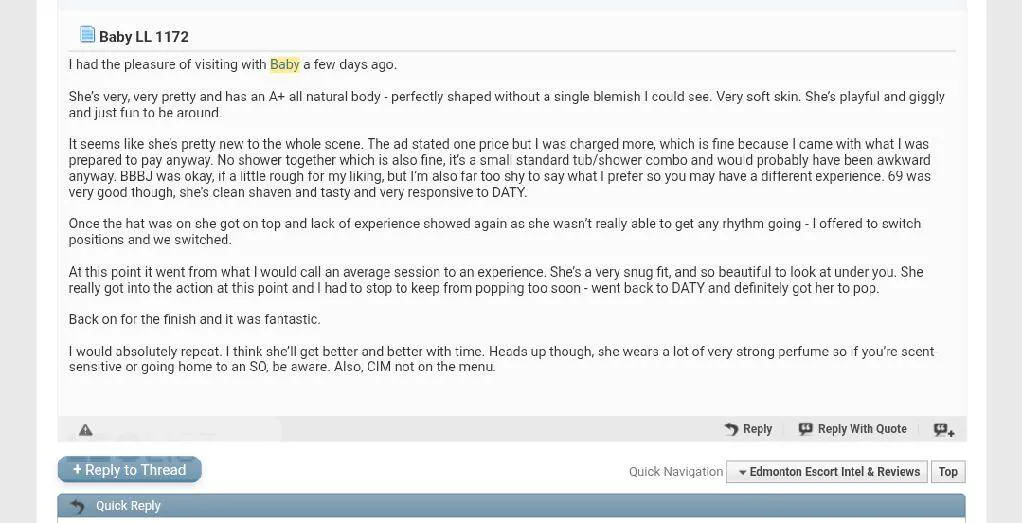Click the Reply text link under the post

pos(757,429)
